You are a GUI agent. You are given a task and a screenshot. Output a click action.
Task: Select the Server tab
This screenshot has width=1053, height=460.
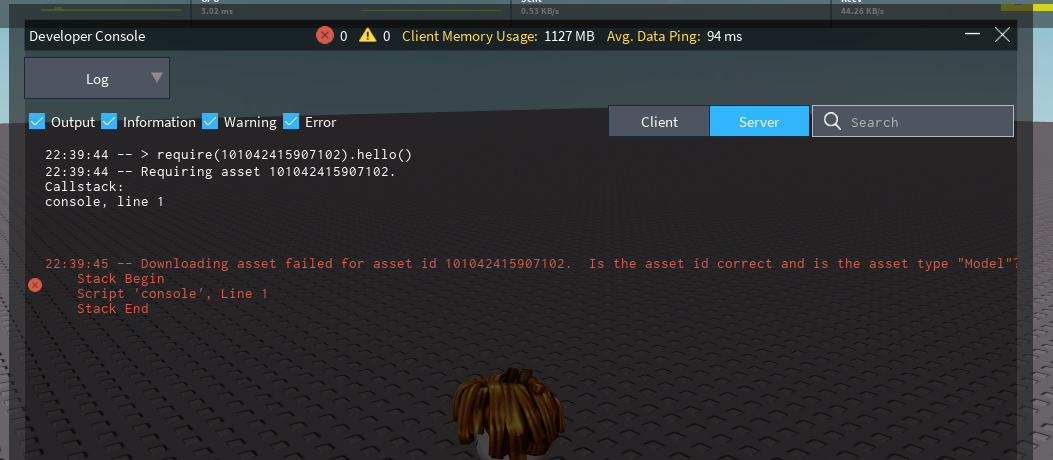pyautogui.click(x=759, y=122)
